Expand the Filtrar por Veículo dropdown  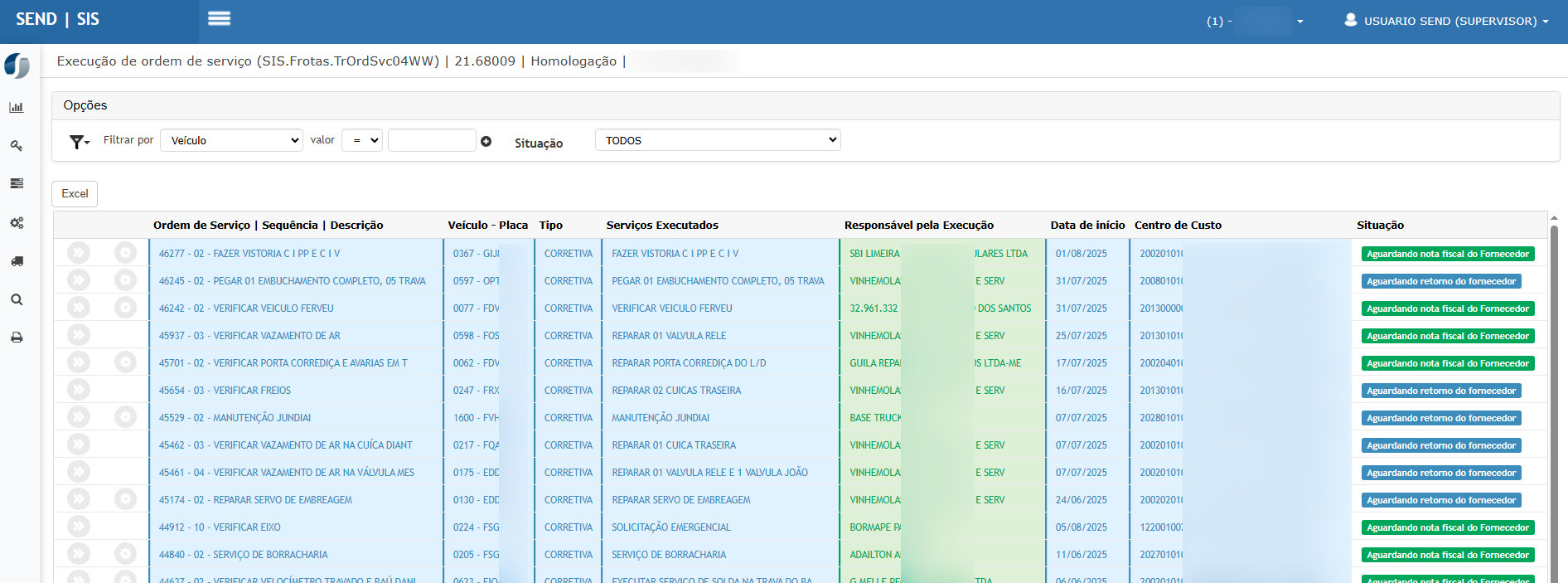232,140
